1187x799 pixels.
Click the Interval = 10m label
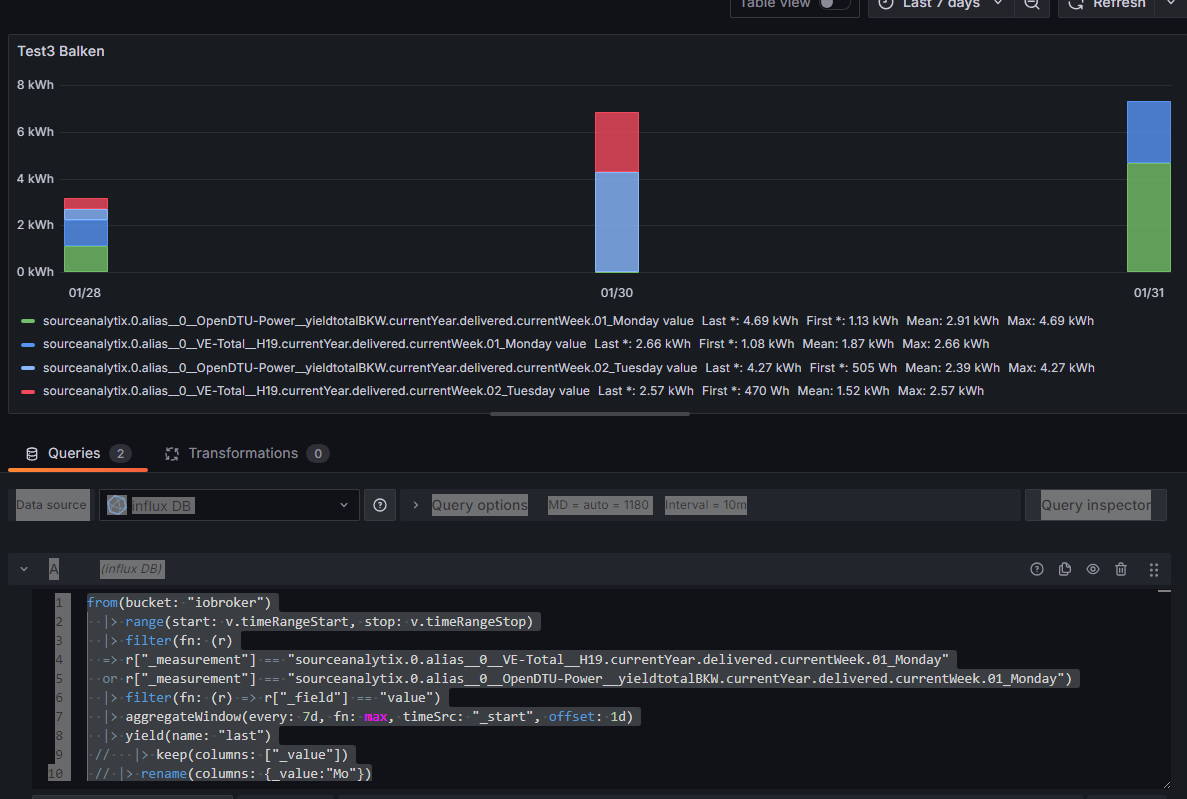[x=706, y=505]
